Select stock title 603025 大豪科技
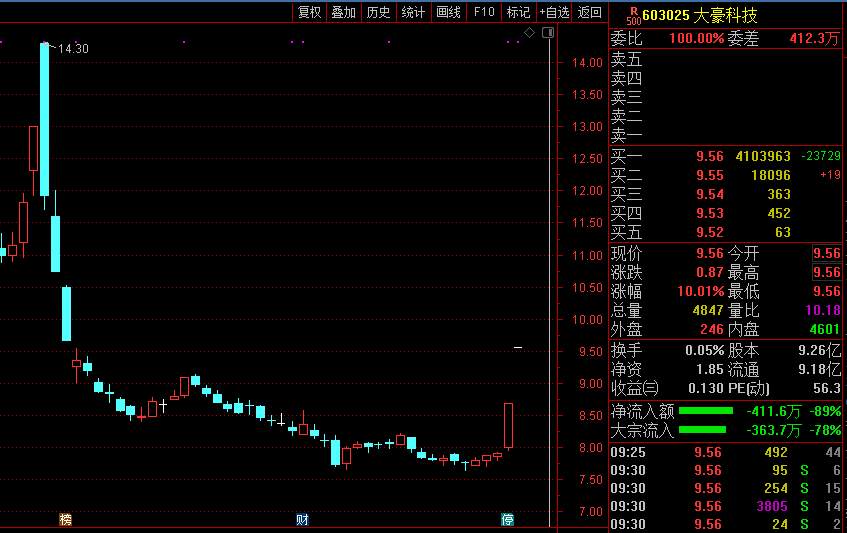The image size is (847, 533). point(700,16)
